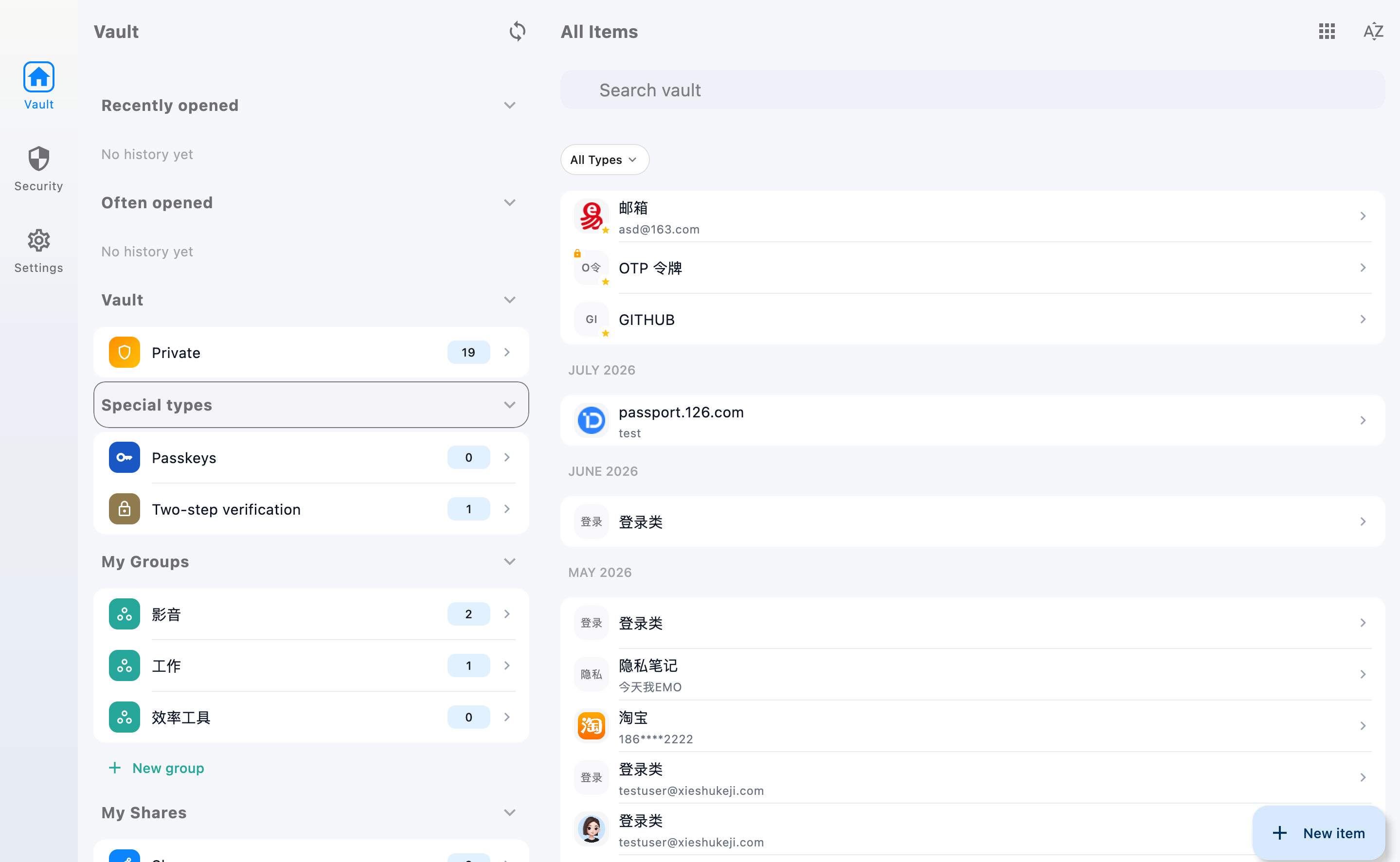
Task: Open the GITHUB item title
Action: point(646,320)
